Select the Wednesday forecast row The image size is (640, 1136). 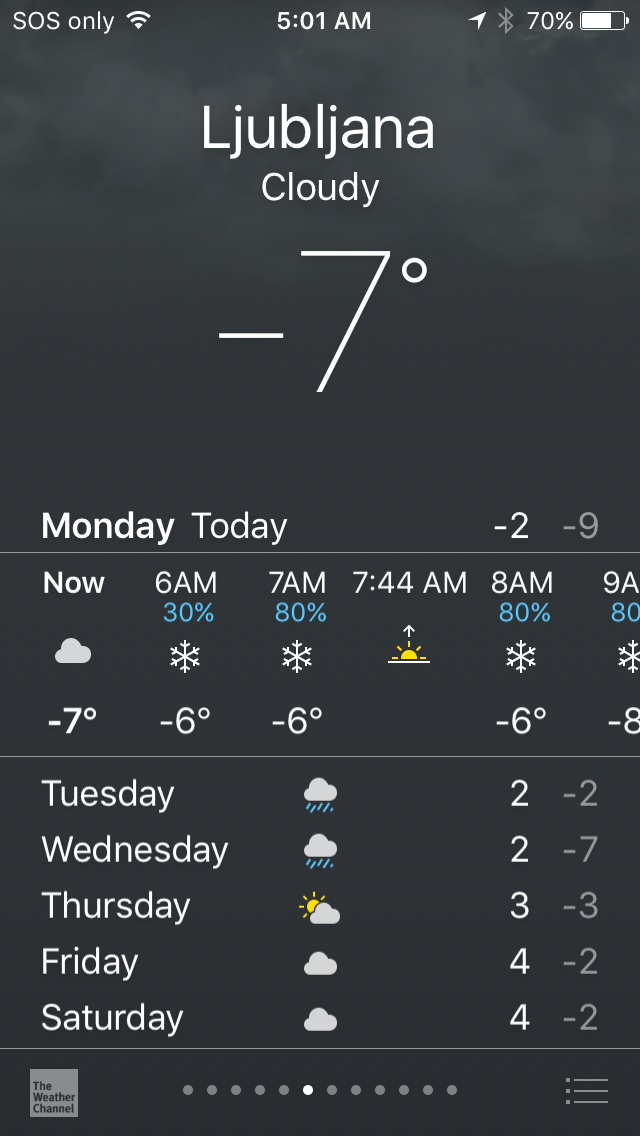pyautogui.click(x=320, y=850)
